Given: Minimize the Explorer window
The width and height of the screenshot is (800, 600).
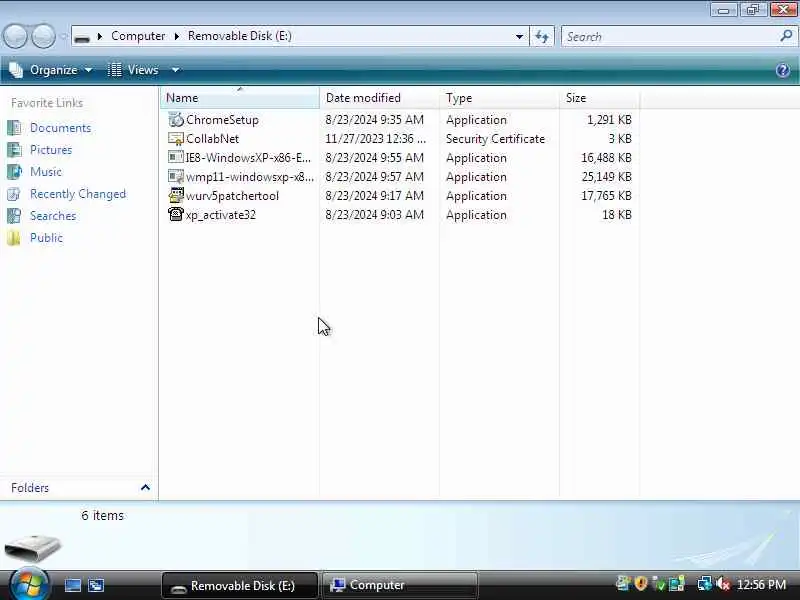Looking at the screenshot, I should [x=723, y=10].
